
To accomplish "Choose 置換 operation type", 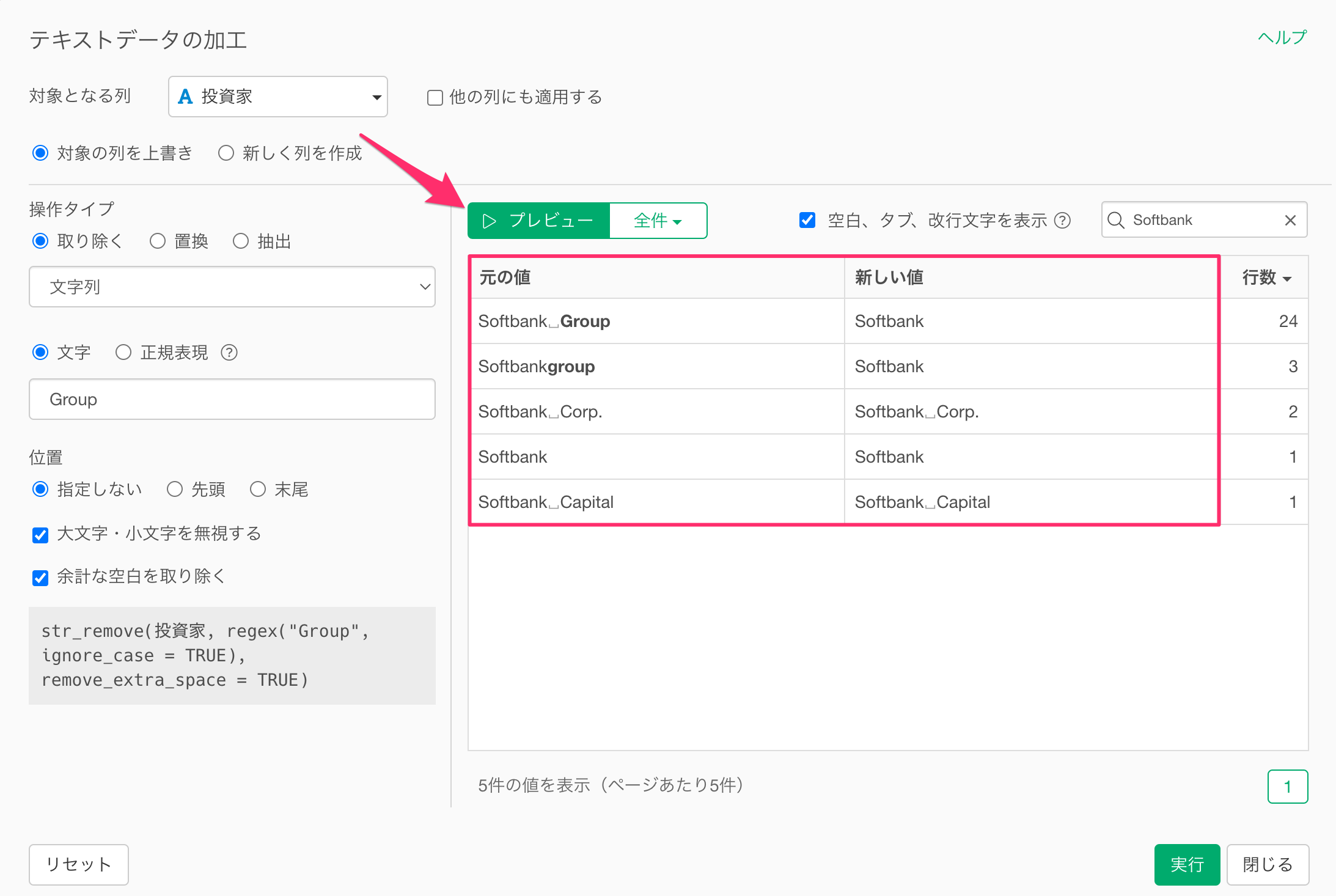I will pos(158,241).
